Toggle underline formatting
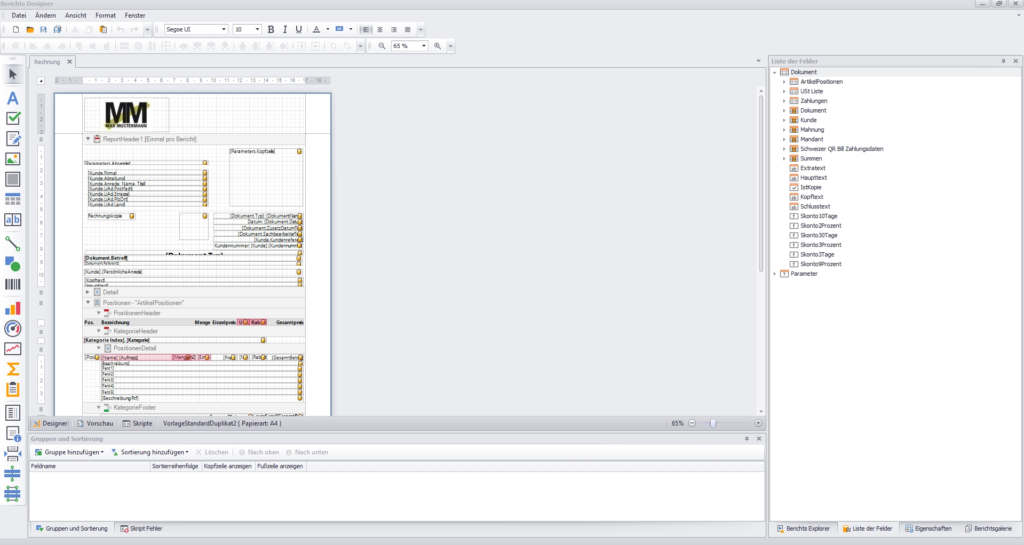1024x545 pixels. tap(298, 29)
